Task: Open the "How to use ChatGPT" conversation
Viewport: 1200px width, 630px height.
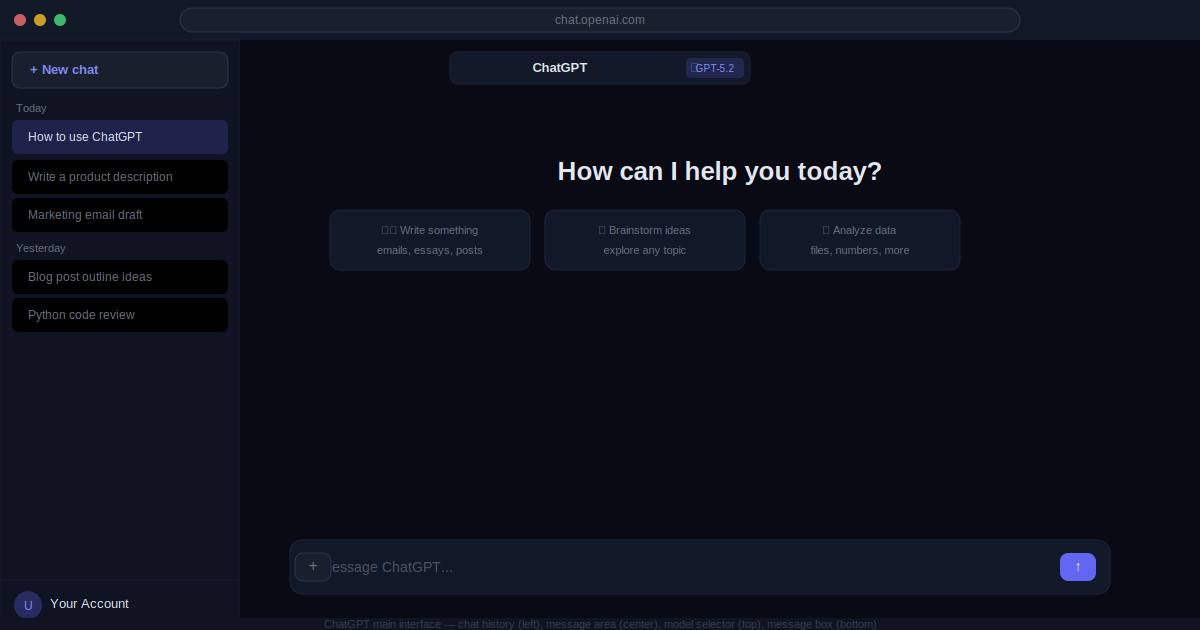Action: pos(120,137)
